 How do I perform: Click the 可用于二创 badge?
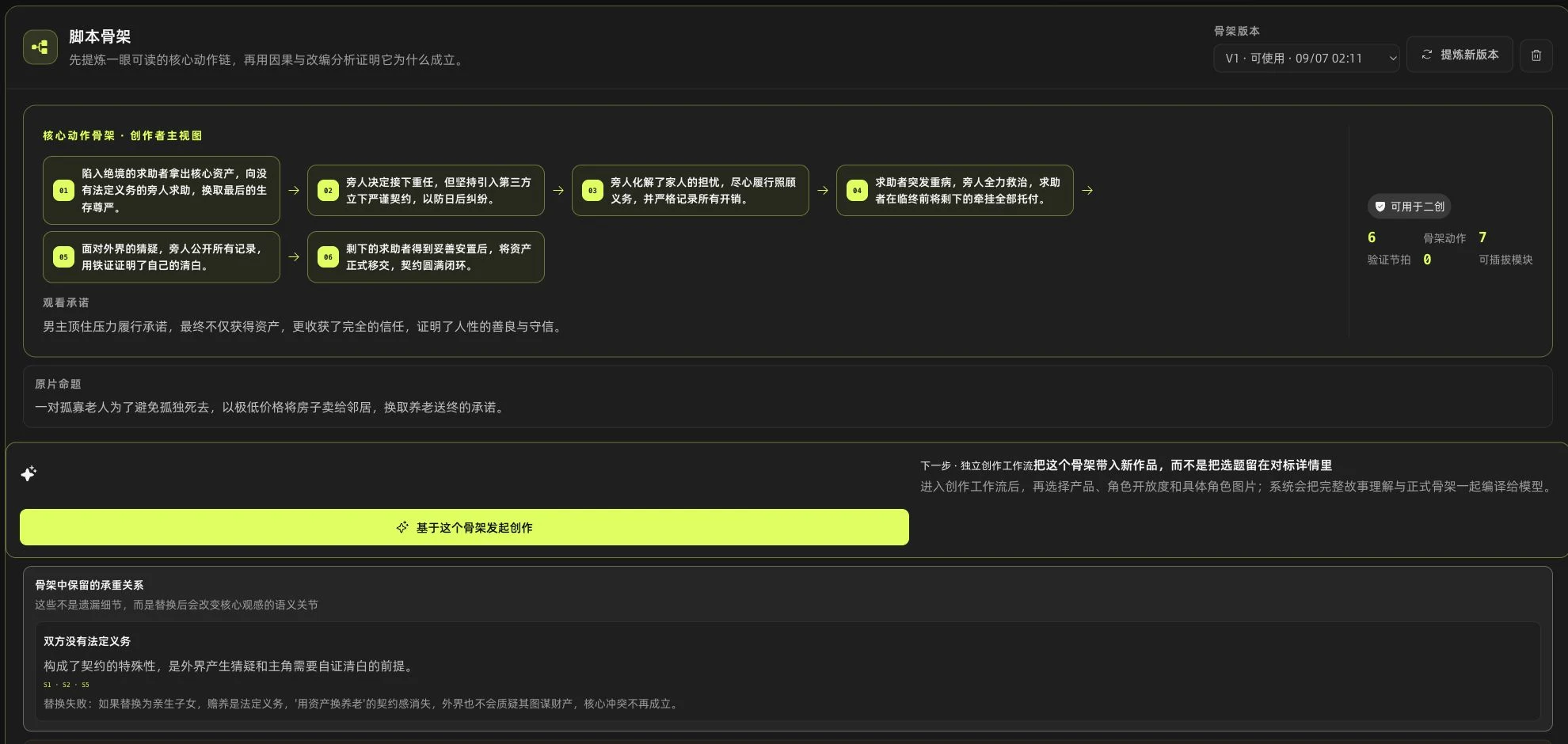pyautogui.click(x=1410, y=207)
